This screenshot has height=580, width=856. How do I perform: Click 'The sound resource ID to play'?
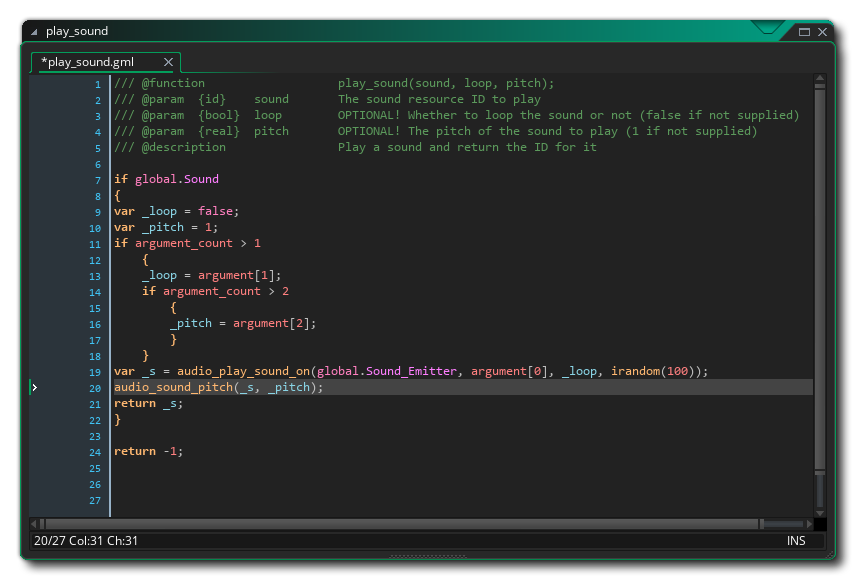pyautogui.click(x=439, y=99)
